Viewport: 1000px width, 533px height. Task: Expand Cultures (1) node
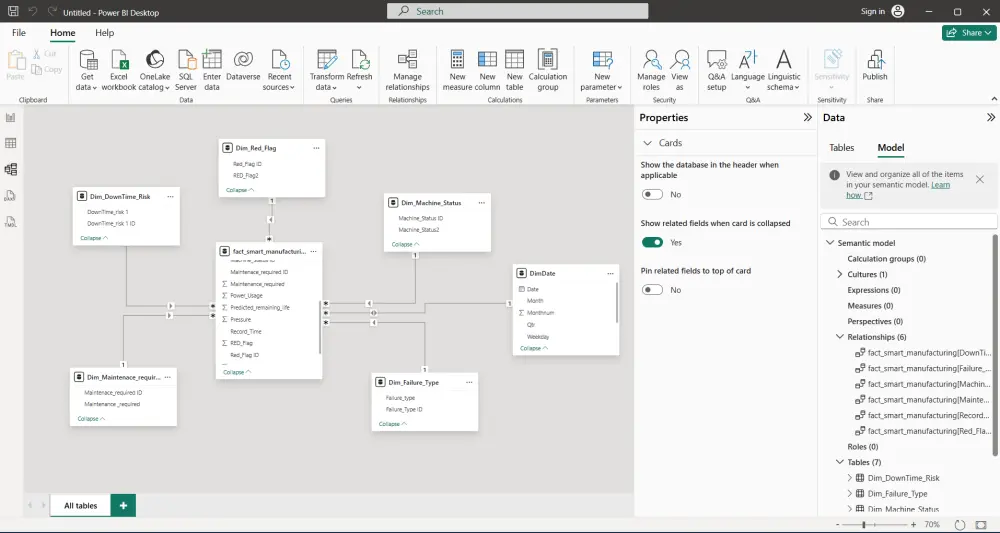click(840, 274)
